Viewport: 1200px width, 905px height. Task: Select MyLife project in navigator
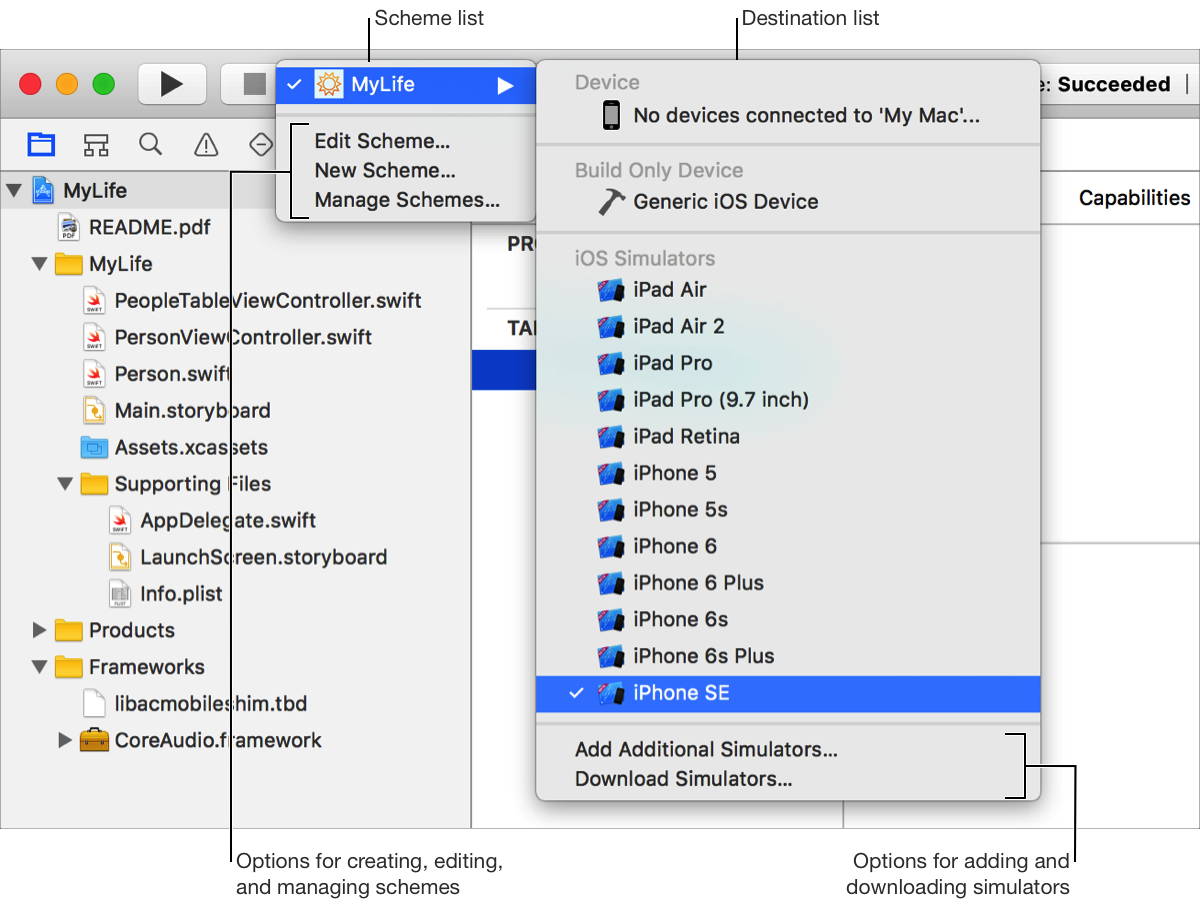point(95,190)
